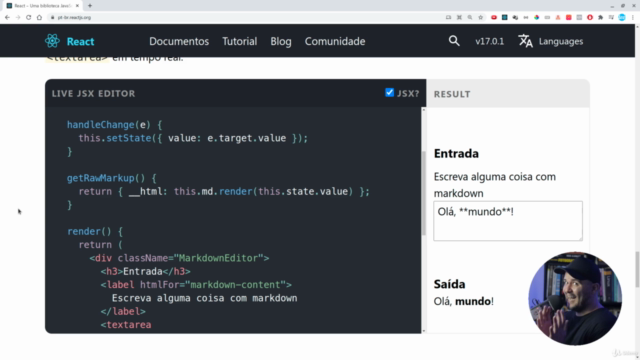Image resolution: width=640 pixels, height=360 pixels.
Task: Select the React browser tab
Action: pos(42,6)
